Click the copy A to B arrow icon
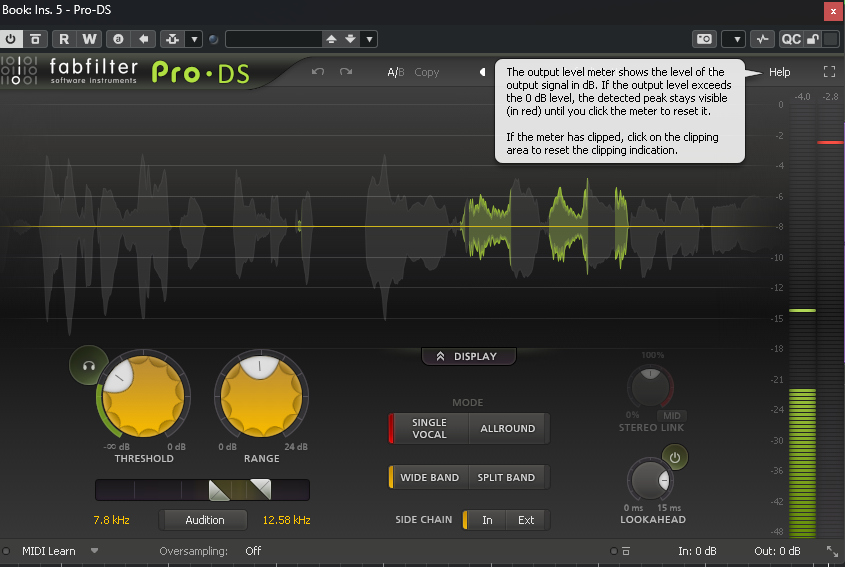The height and width of the screenshot is (567, 845). [x=143, y=39]
